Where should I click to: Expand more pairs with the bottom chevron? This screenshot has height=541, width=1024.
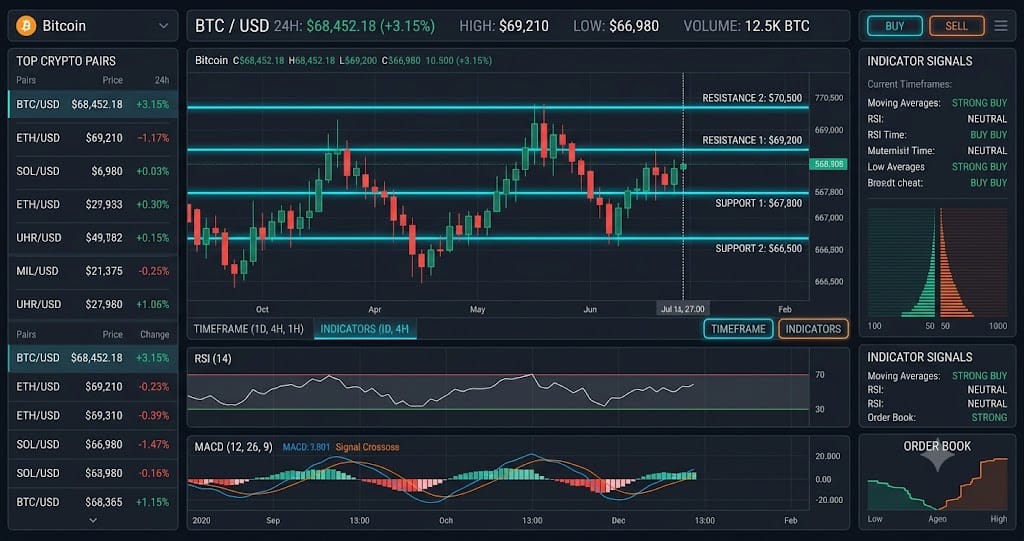pos(93,521)
